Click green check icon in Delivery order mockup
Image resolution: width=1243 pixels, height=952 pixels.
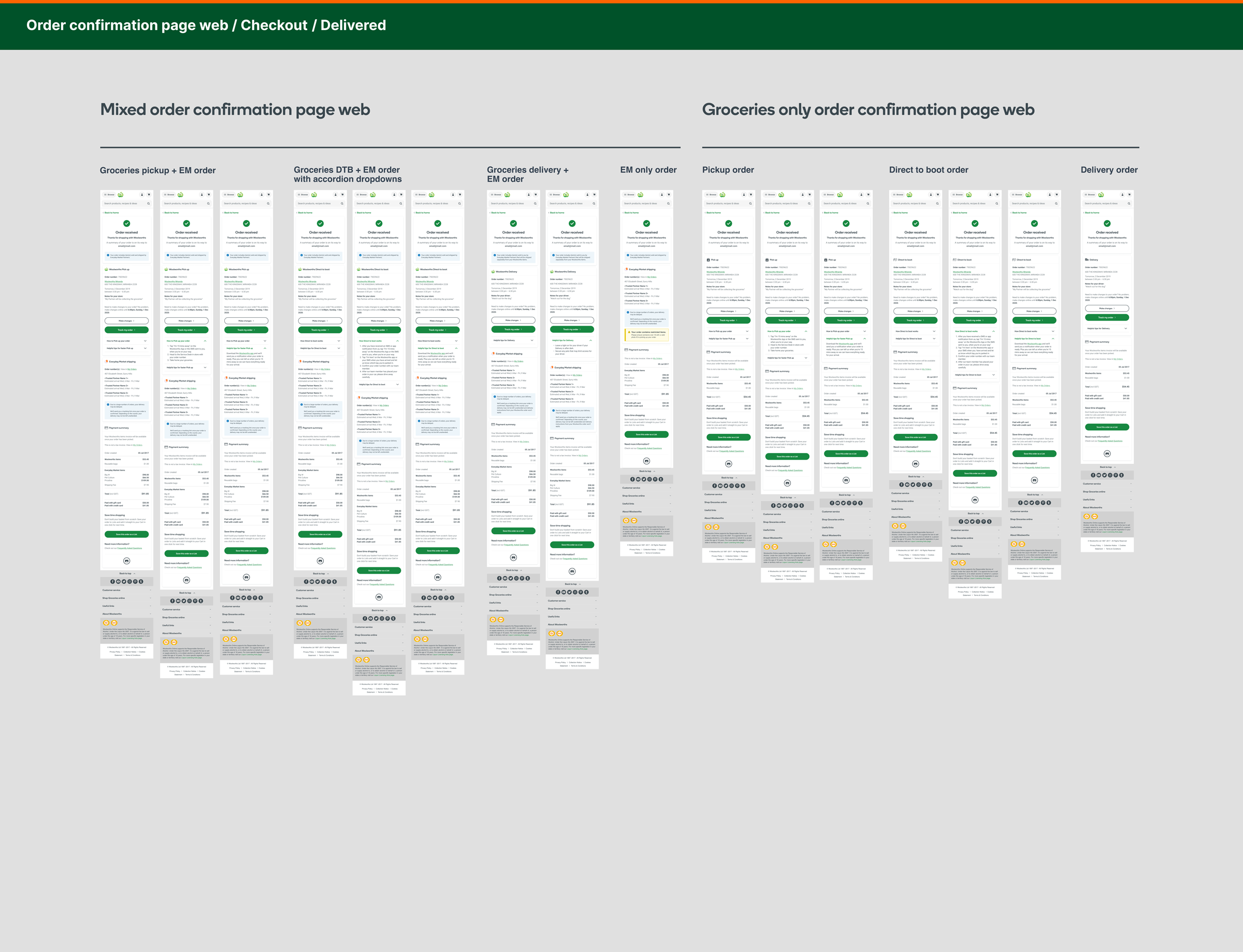(1107, 223)
